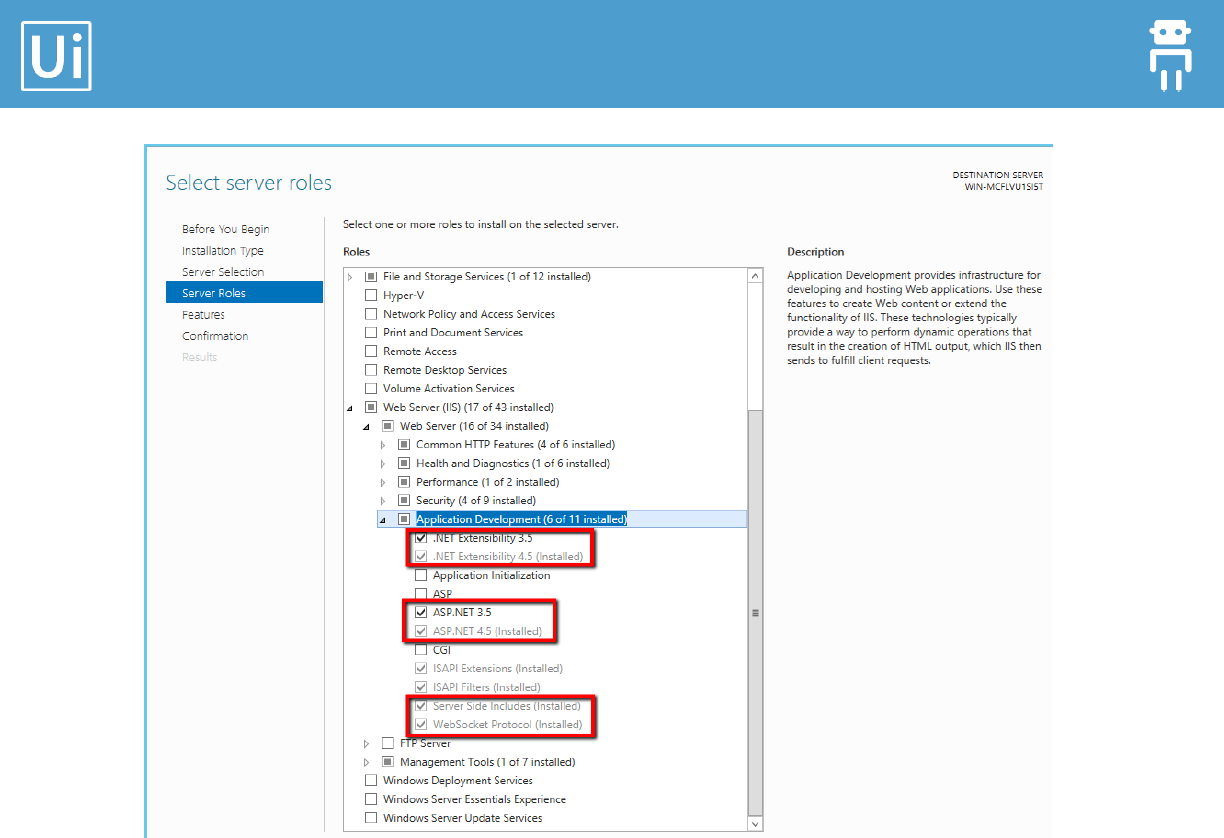Toggle the Security checkbox
The height and width of the screenshot is (838, 1224).
tap(404, 500)
